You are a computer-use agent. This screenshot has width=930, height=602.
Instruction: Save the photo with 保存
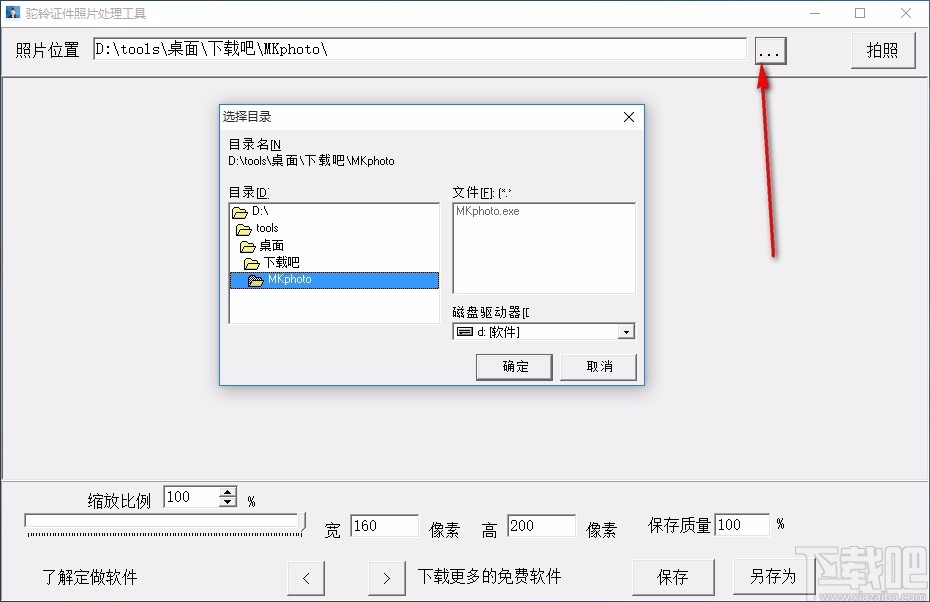tap(673, 576)
